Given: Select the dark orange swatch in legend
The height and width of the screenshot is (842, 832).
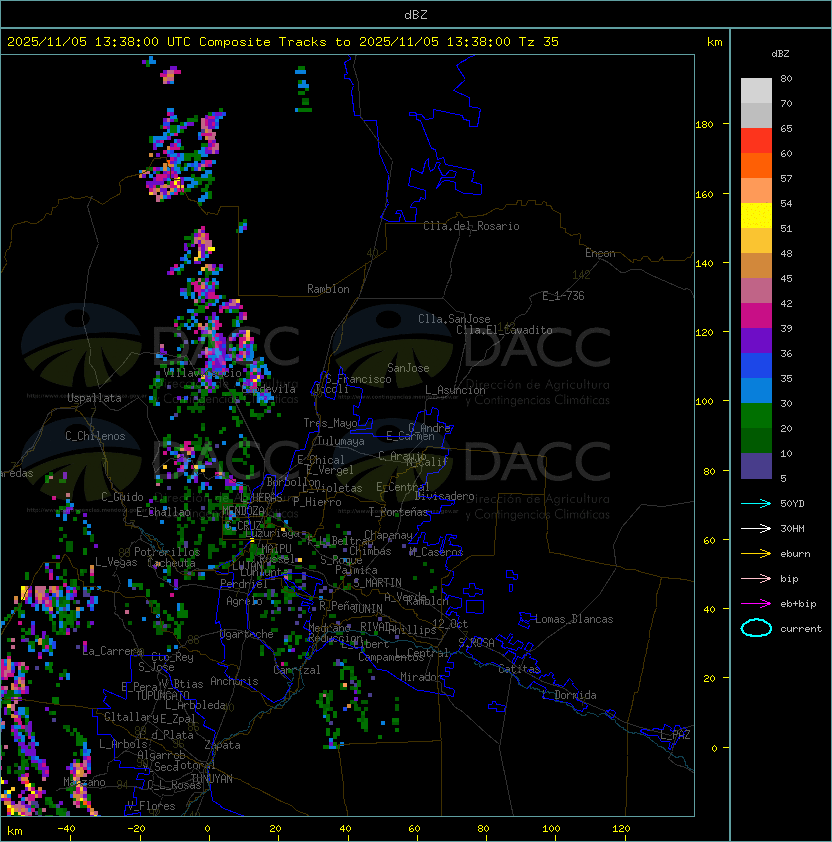Looking at the screenshot, I should click(756, 165).
